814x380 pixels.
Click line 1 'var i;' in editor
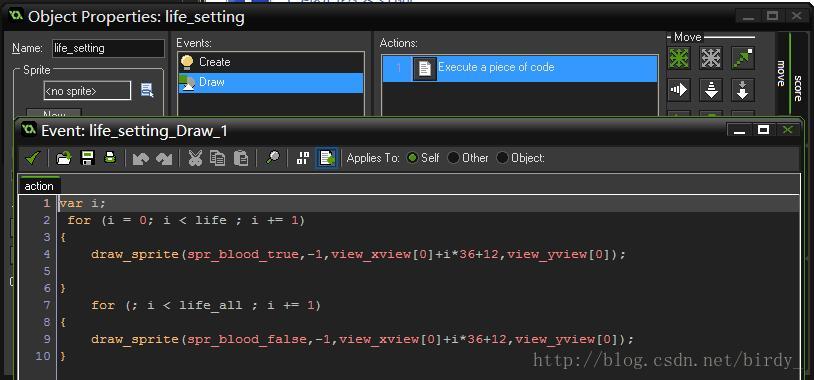(x=83, y=203)
